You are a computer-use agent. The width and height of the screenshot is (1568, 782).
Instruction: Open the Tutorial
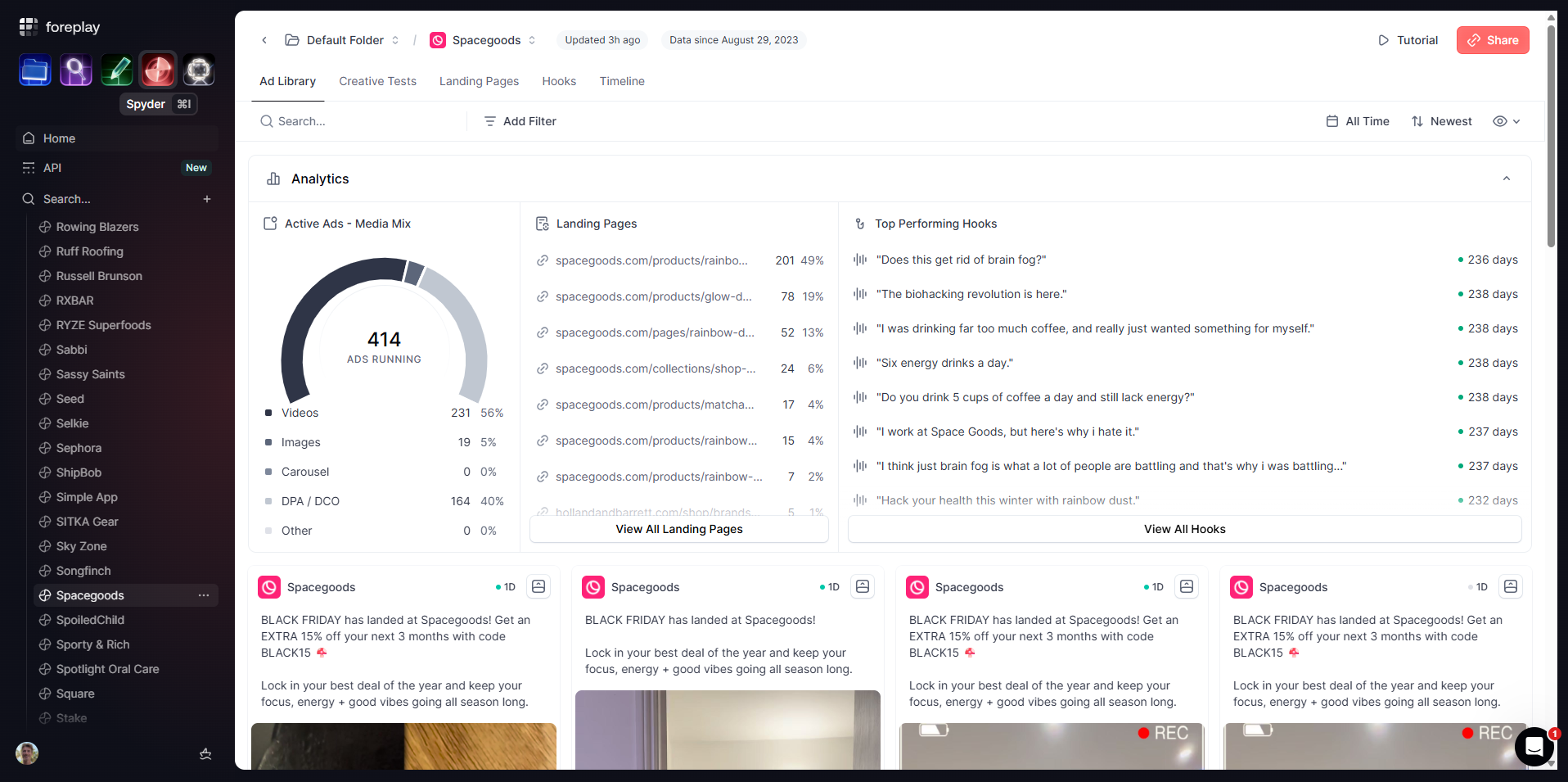click(x=1408, y=40)
